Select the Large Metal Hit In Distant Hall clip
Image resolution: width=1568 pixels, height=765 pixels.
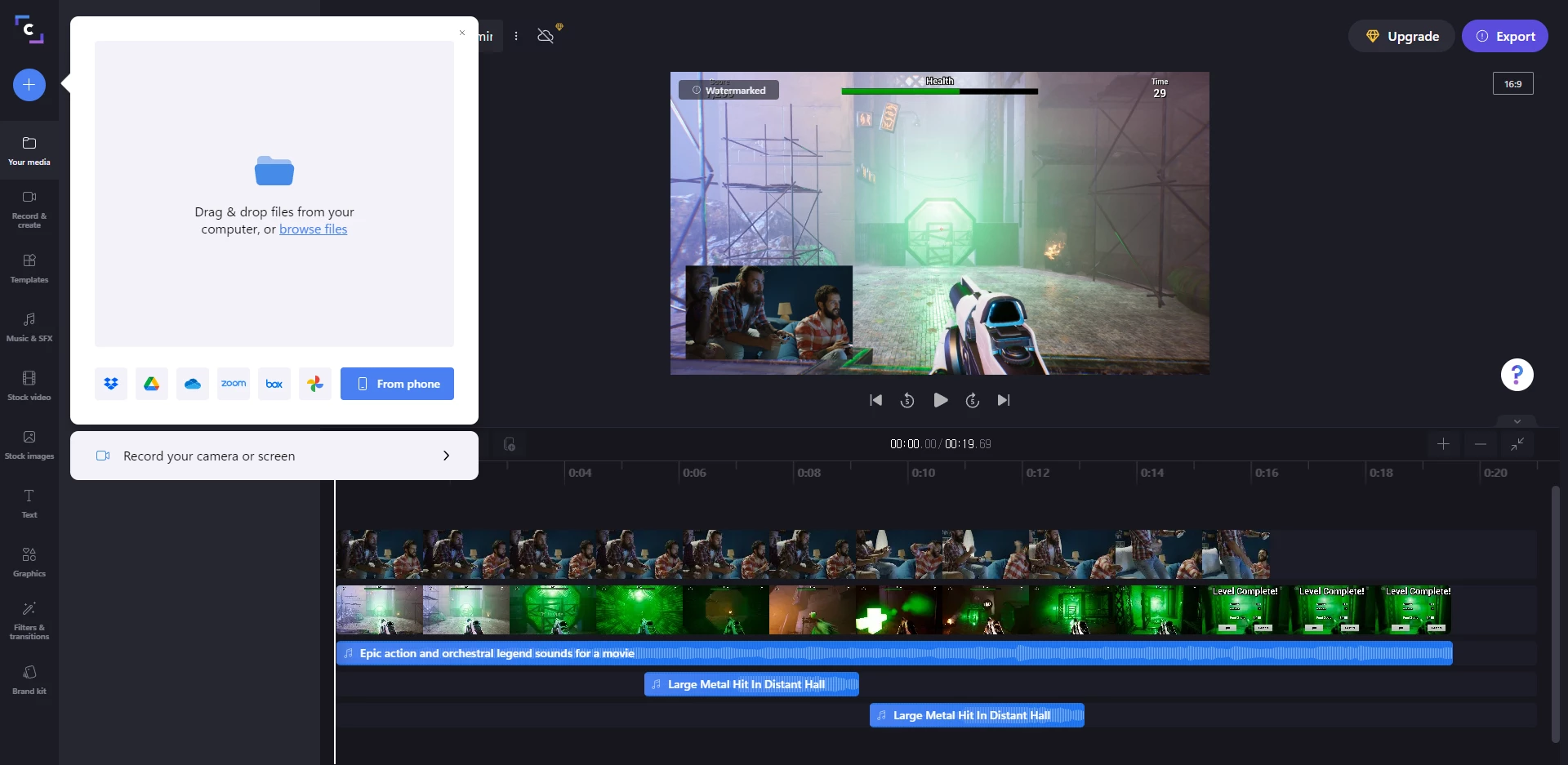pyautogui.click(x=751, y=684)
